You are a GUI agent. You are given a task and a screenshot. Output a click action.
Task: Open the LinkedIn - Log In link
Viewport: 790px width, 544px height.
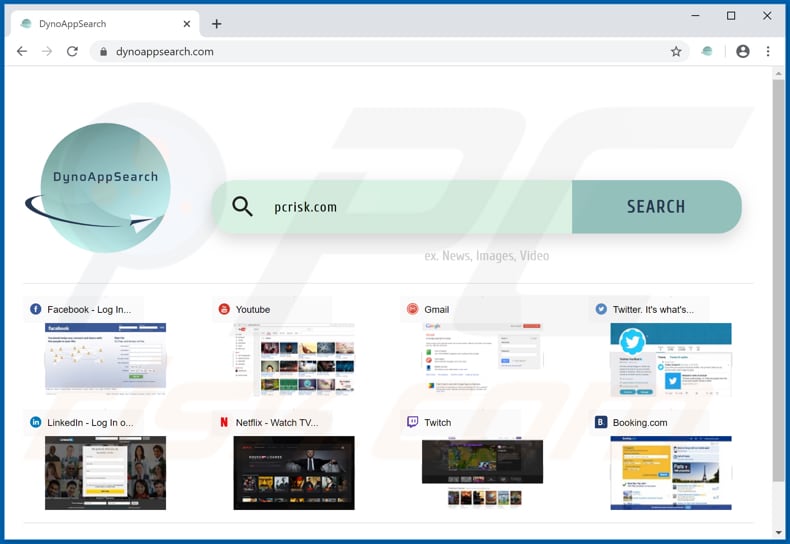coord(90,423)
